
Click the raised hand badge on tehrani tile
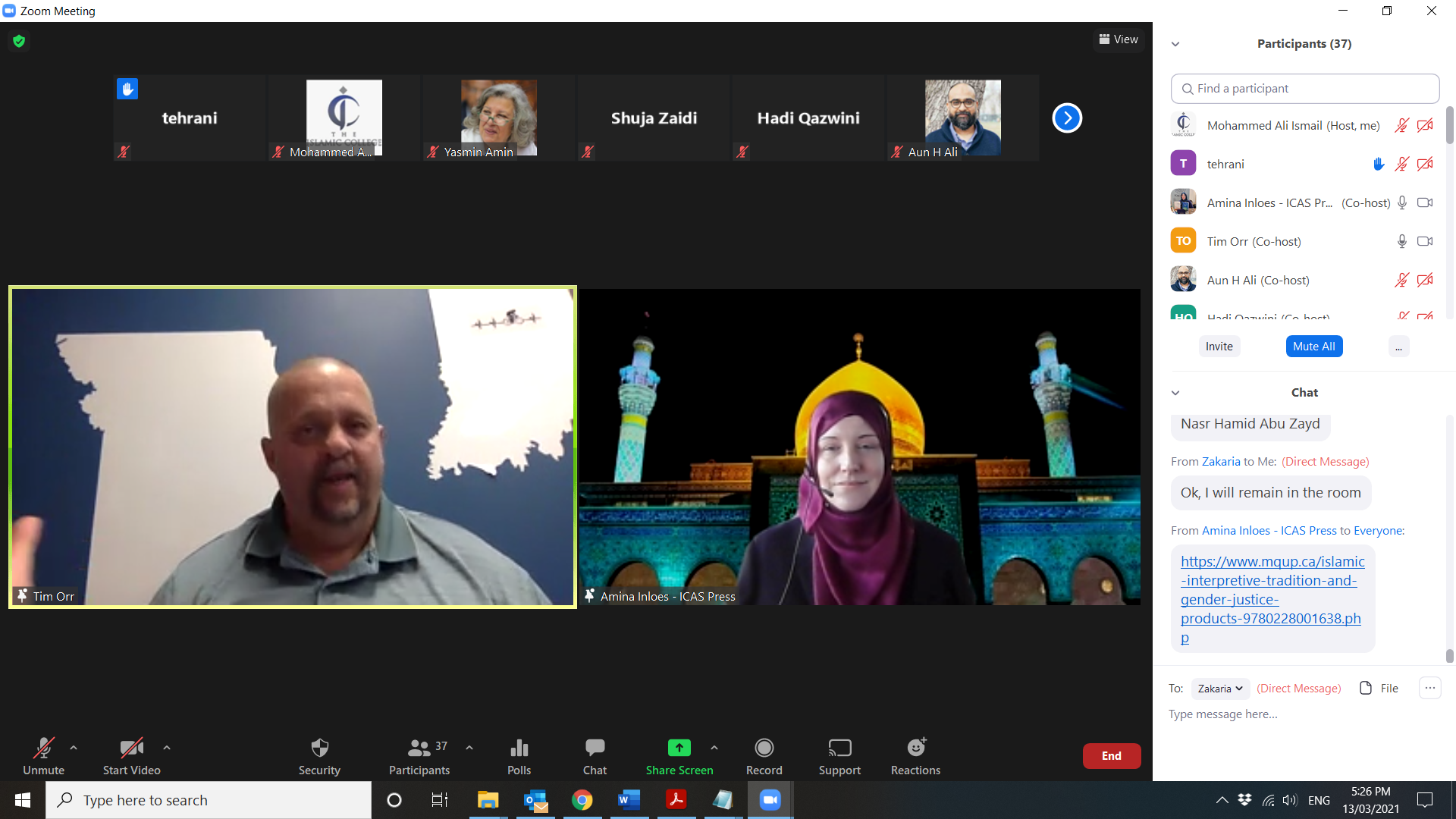click(x=127, y=89)
